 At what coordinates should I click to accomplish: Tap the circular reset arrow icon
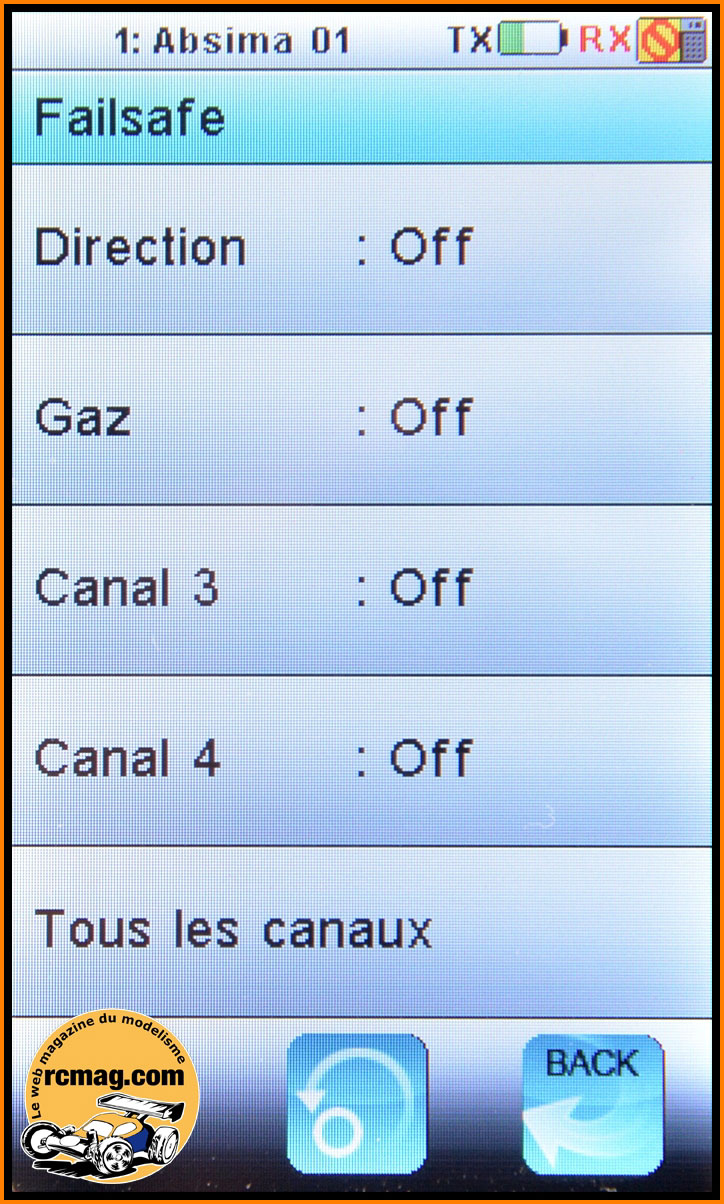pyautogui.click(x=357, y=1103)
